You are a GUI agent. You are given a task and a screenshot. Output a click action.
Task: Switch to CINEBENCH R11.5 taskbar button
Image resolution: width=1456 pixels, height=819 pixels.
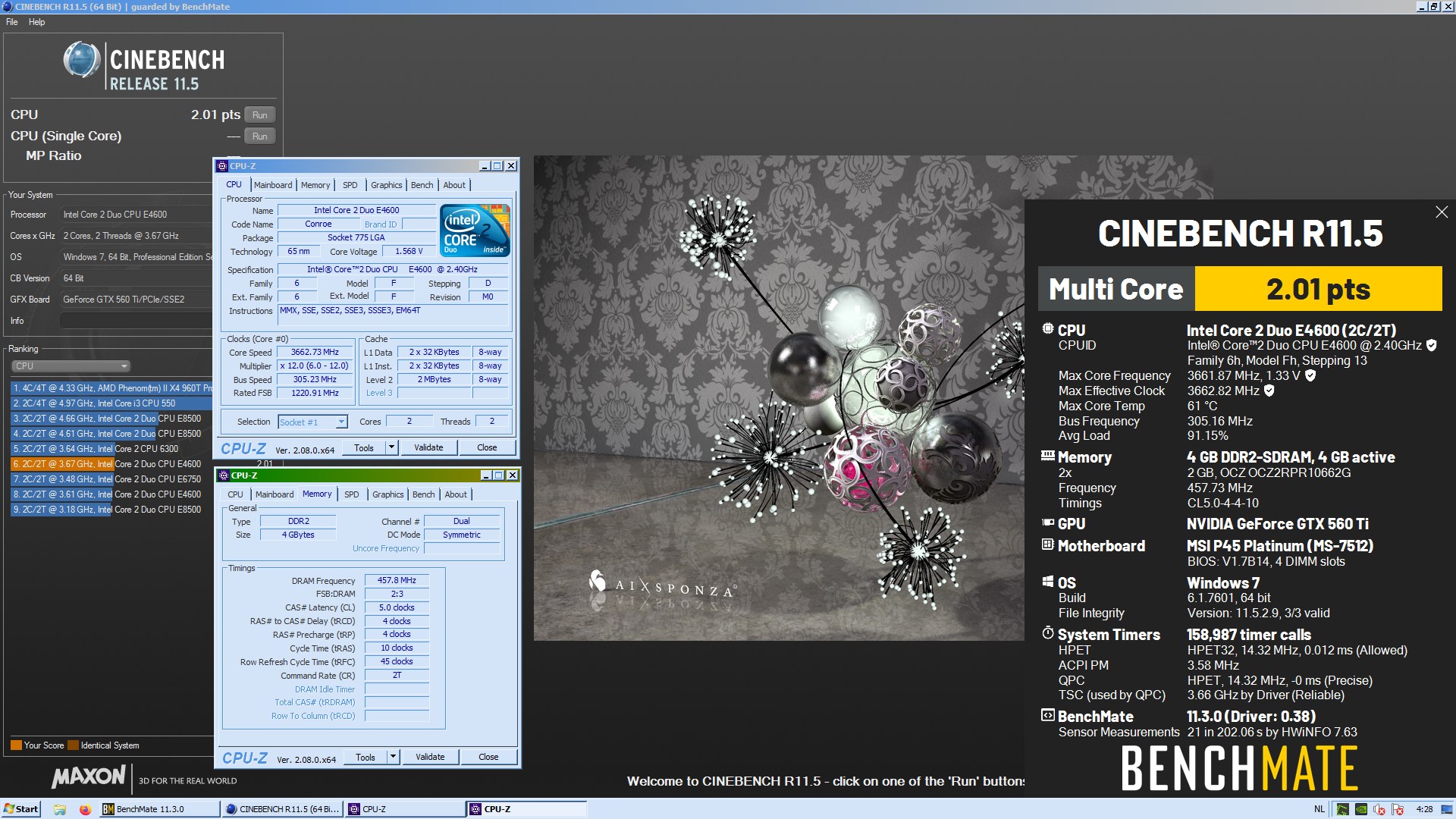[282, 809]
